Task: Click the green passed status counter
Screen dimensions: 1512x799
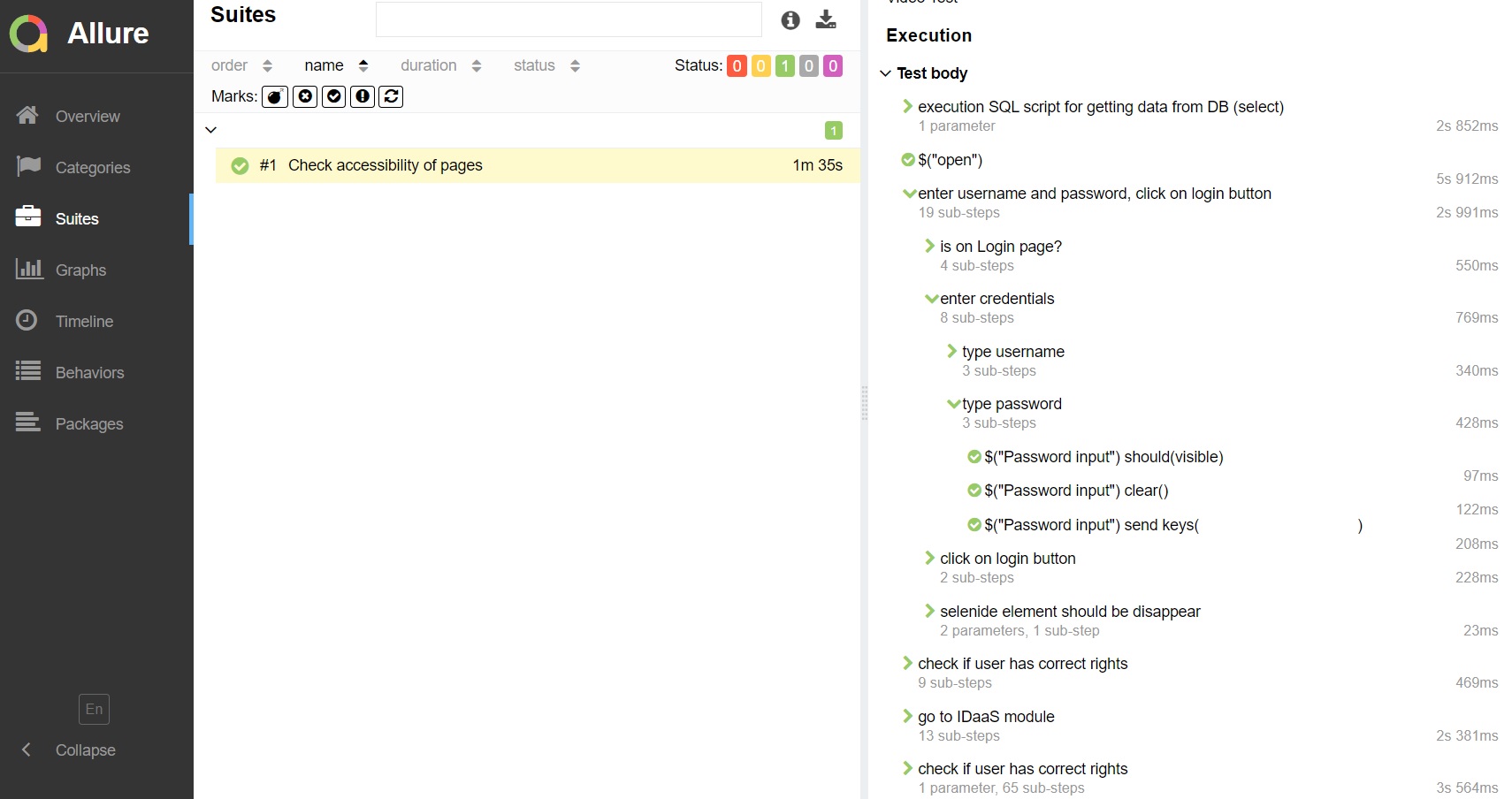Action: coord(784,65)
